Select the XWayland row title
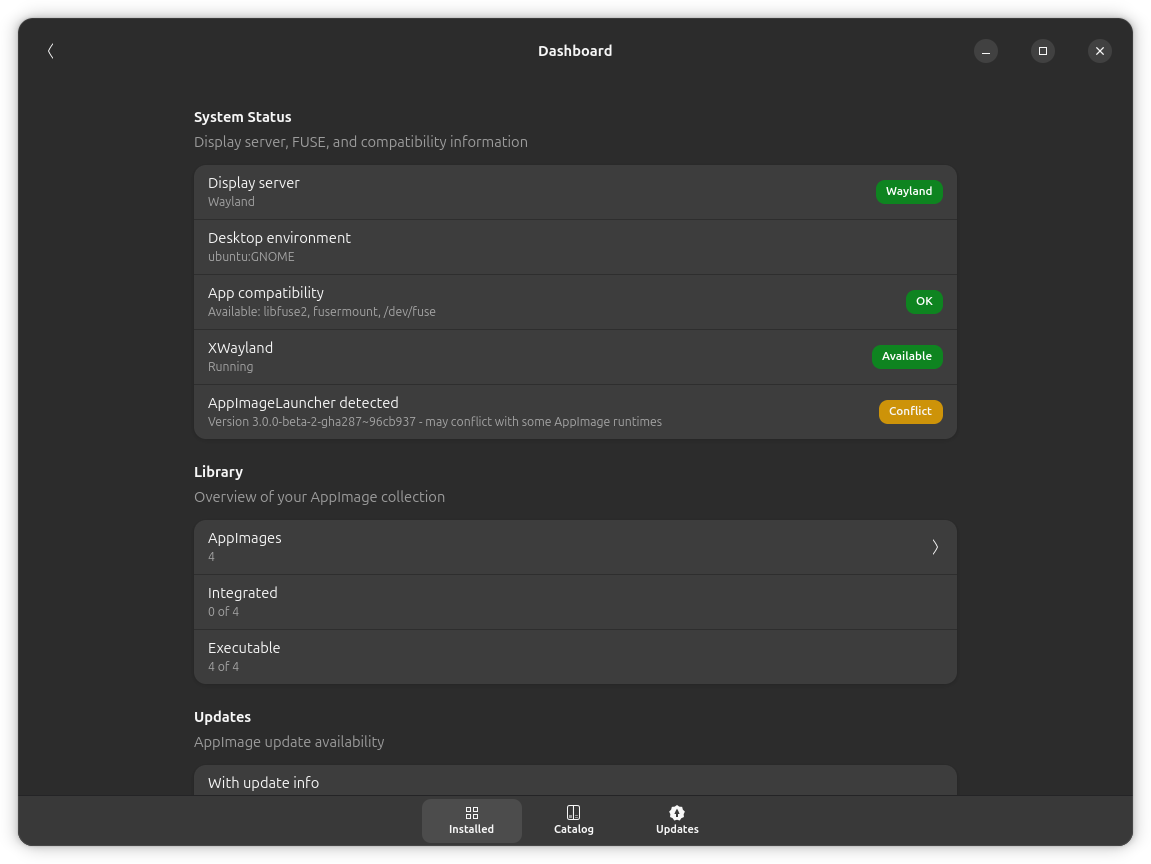 (x=240, y=348)
